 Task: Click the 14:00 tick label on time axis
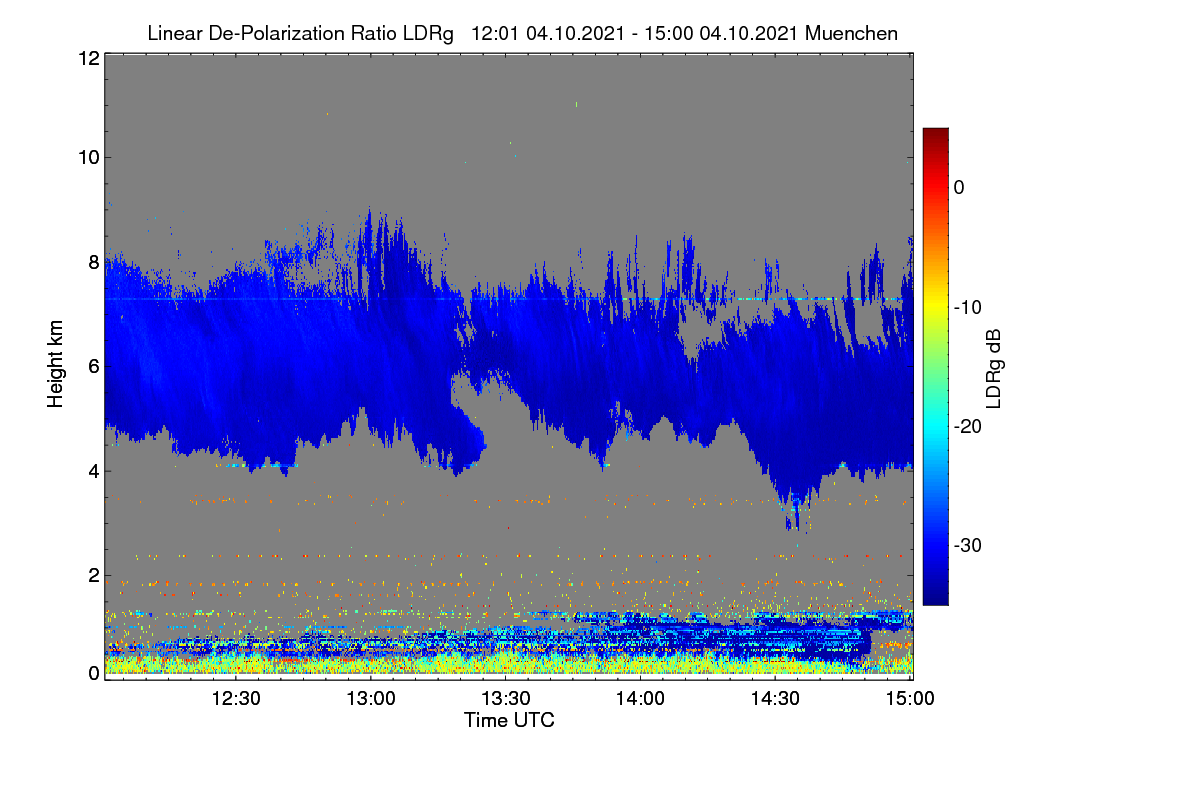640,699
